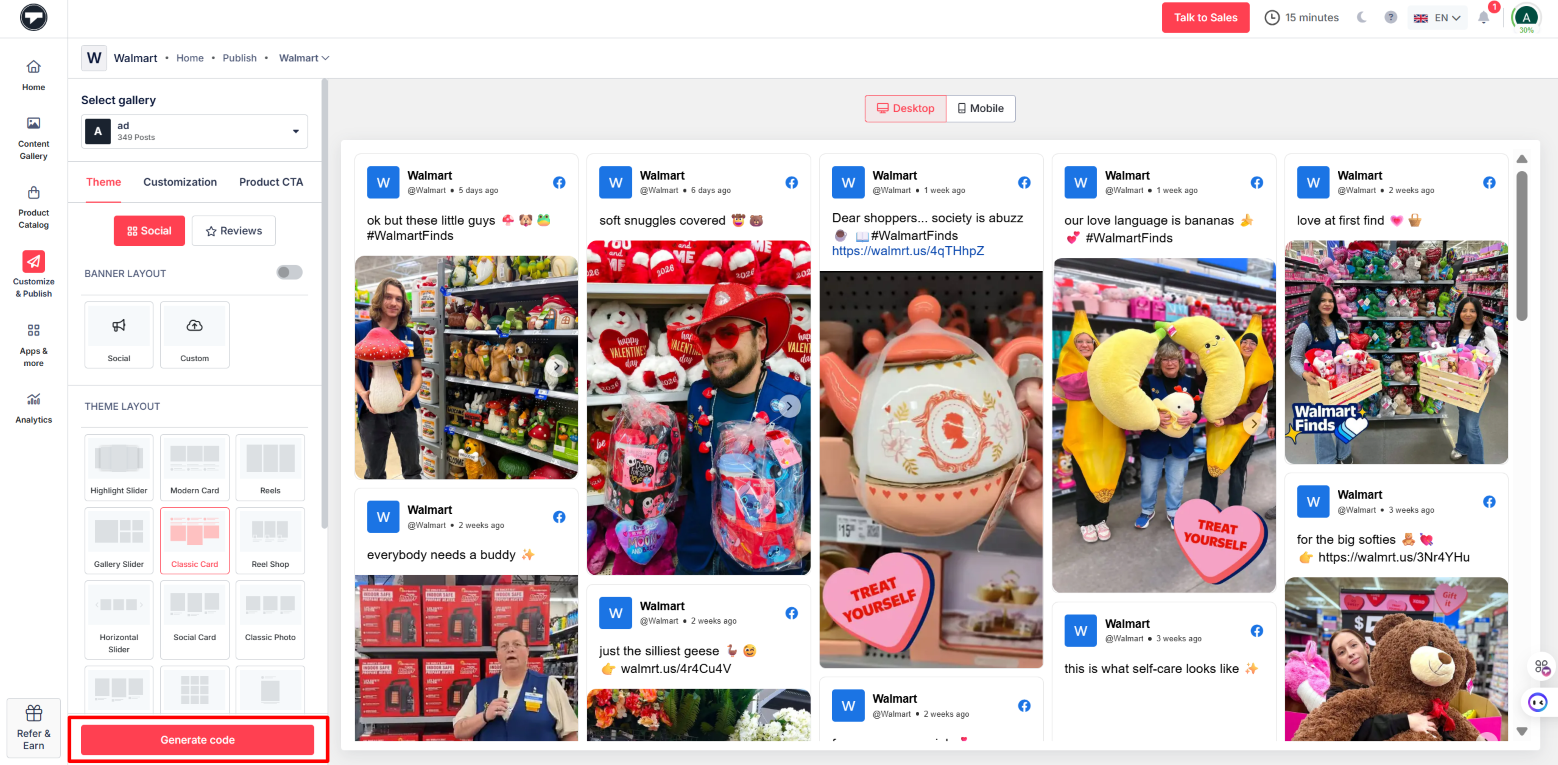1558x765 pixels.
Task: Next image arrow on soft snuggles post
Action: pyautogui.click(x=790, y=406)
